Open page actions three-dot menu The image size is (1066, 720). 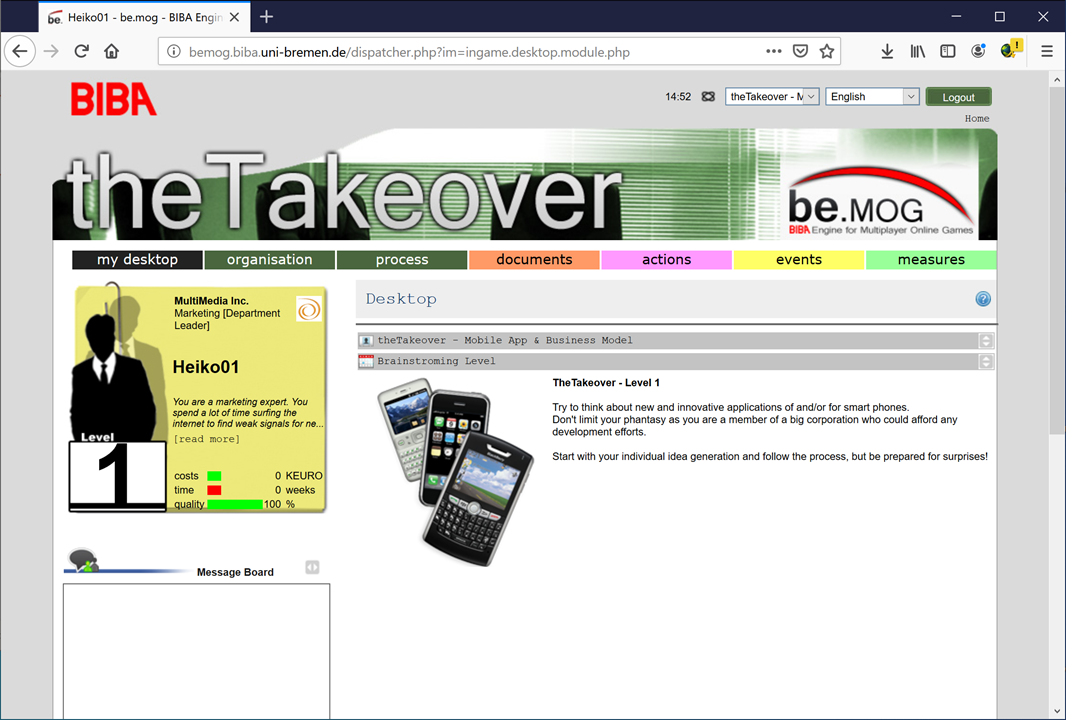point(774,51)
